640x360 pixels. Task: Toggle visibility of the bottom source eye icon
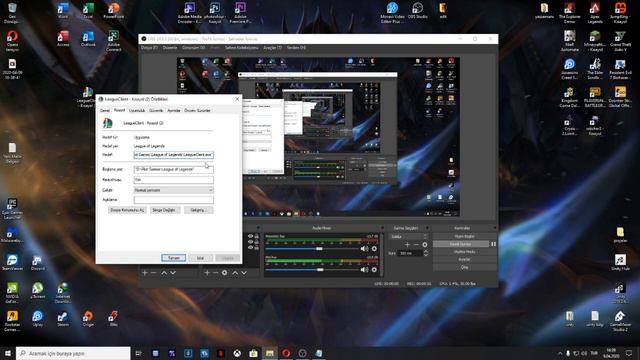(x=250, y=247)
